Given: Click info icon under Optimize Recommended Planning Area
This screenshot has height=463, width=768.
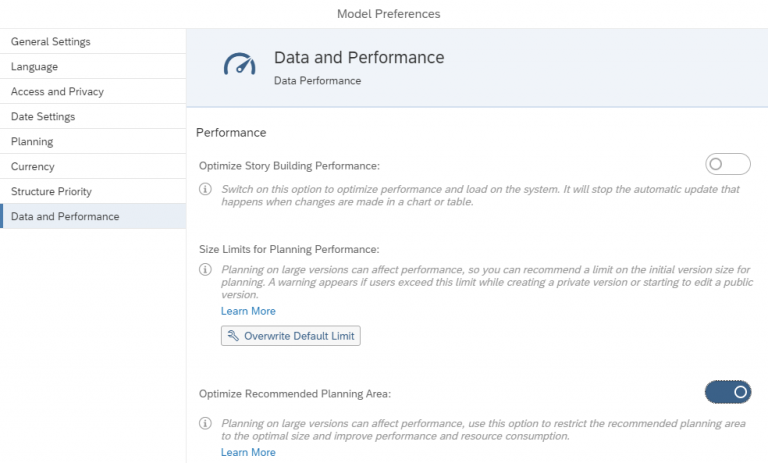Looking at the screenshot, I should pos(205,423).
